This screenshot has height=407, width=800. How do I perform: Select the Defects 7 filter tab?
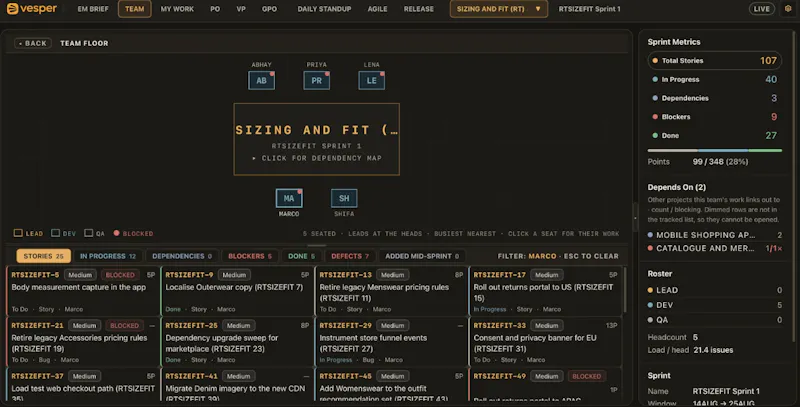point(349,256)
